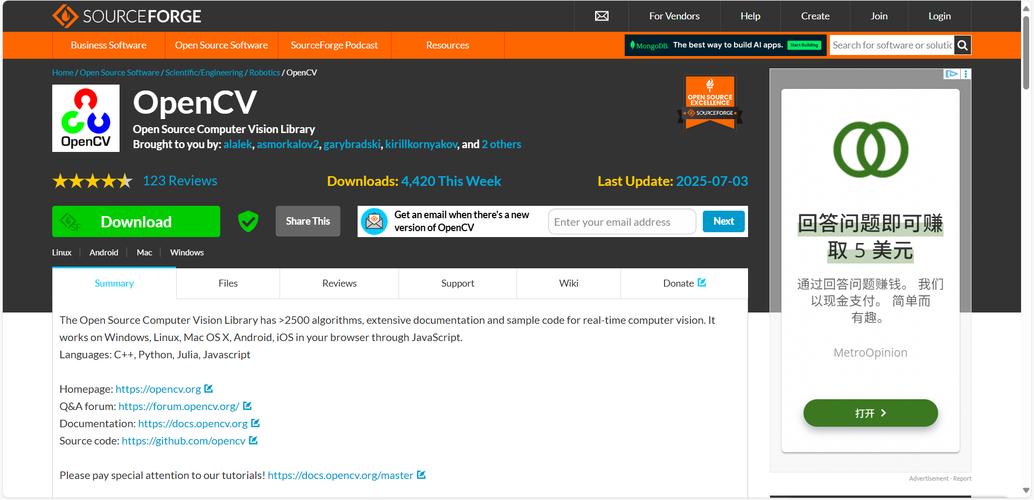
Task: Click Scientific/Engineering breadcrumb link
Action: [x=204, y=73]
